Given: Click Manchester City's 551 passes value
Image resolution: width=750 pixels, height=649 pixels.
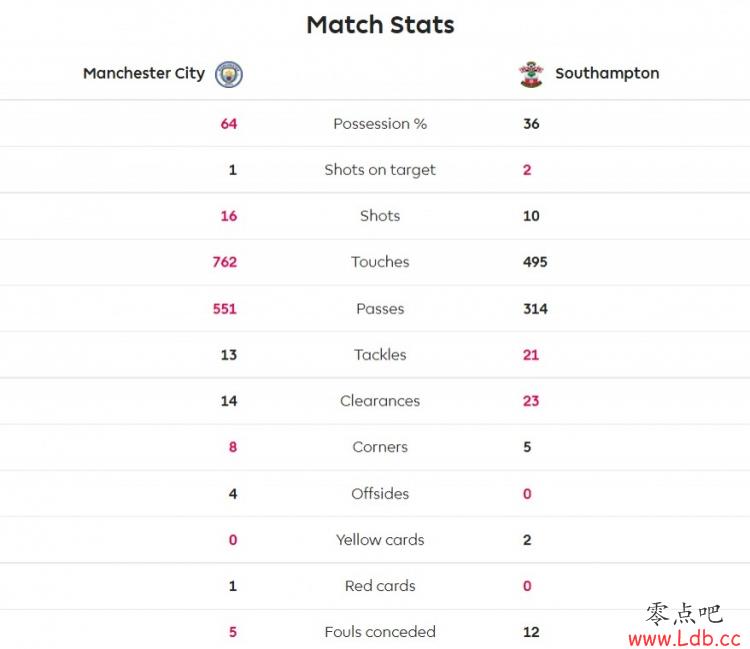Looking at the screenshot, I should click(x=225, y=308).
